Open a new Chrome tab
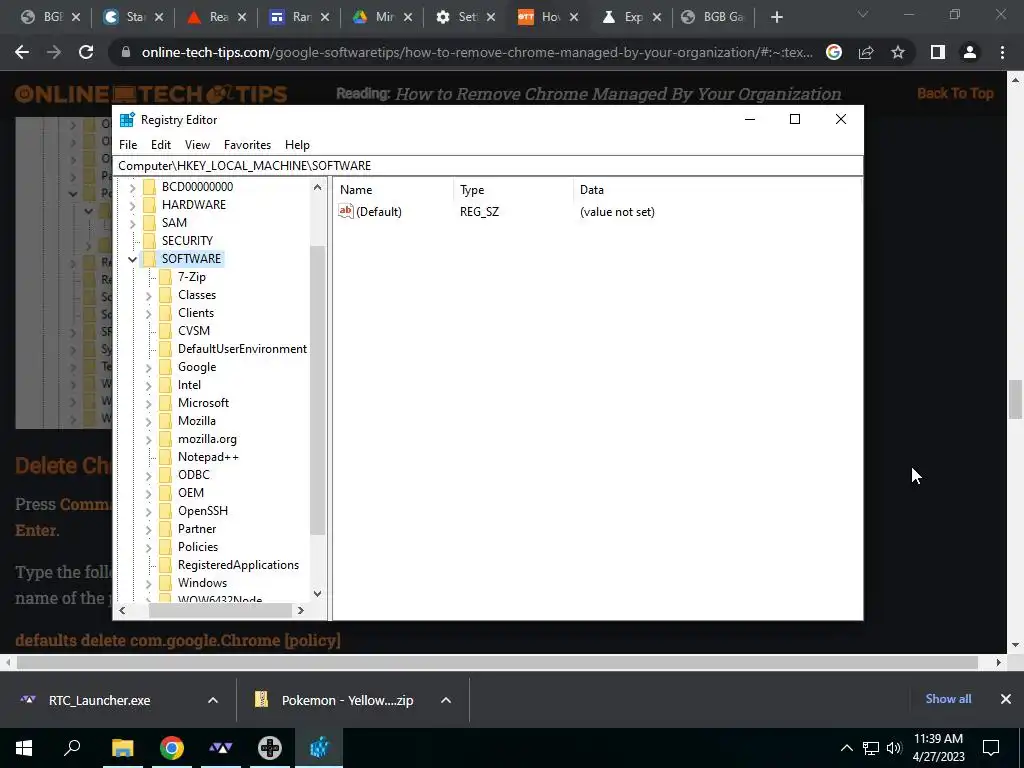Image resolution: width=1024 pixels, height=768 pixels. (x=776, y=17)
